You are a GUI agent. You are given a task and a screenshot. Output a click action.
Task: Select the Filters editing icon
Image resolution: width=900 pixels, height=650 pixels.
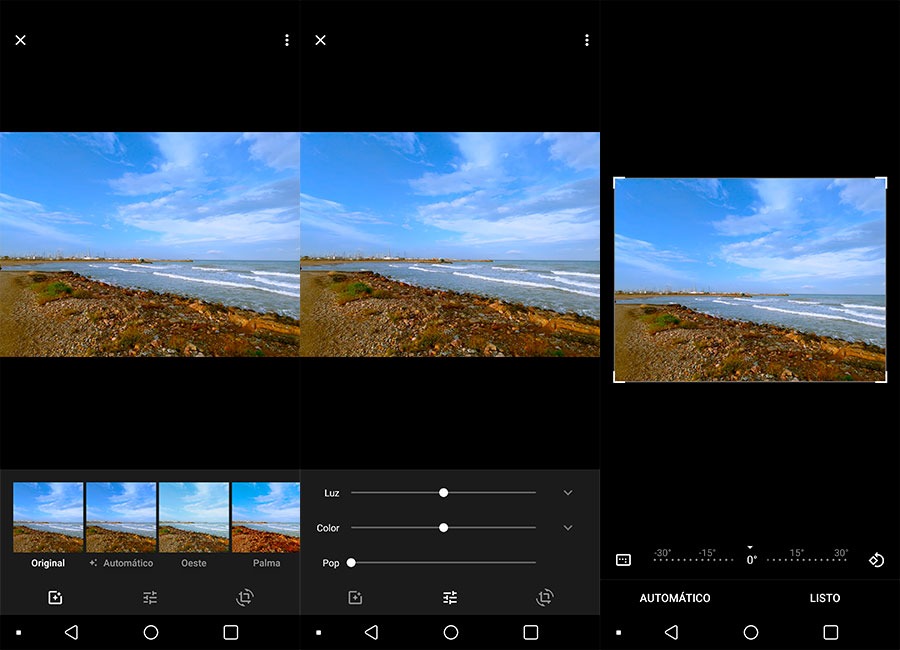pyautogui.click(x=53, y=596)
